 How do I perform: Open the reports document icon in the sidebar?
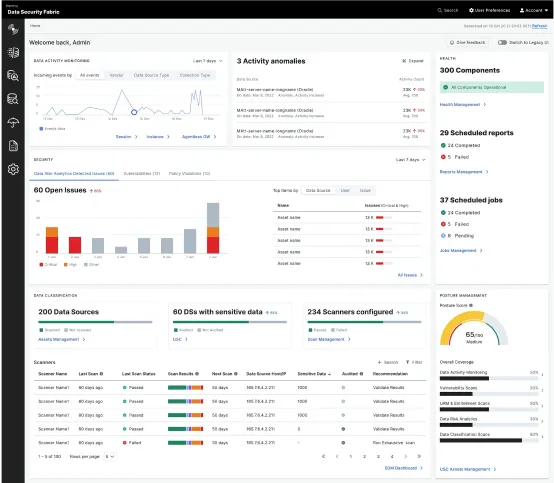pos(13,146)
